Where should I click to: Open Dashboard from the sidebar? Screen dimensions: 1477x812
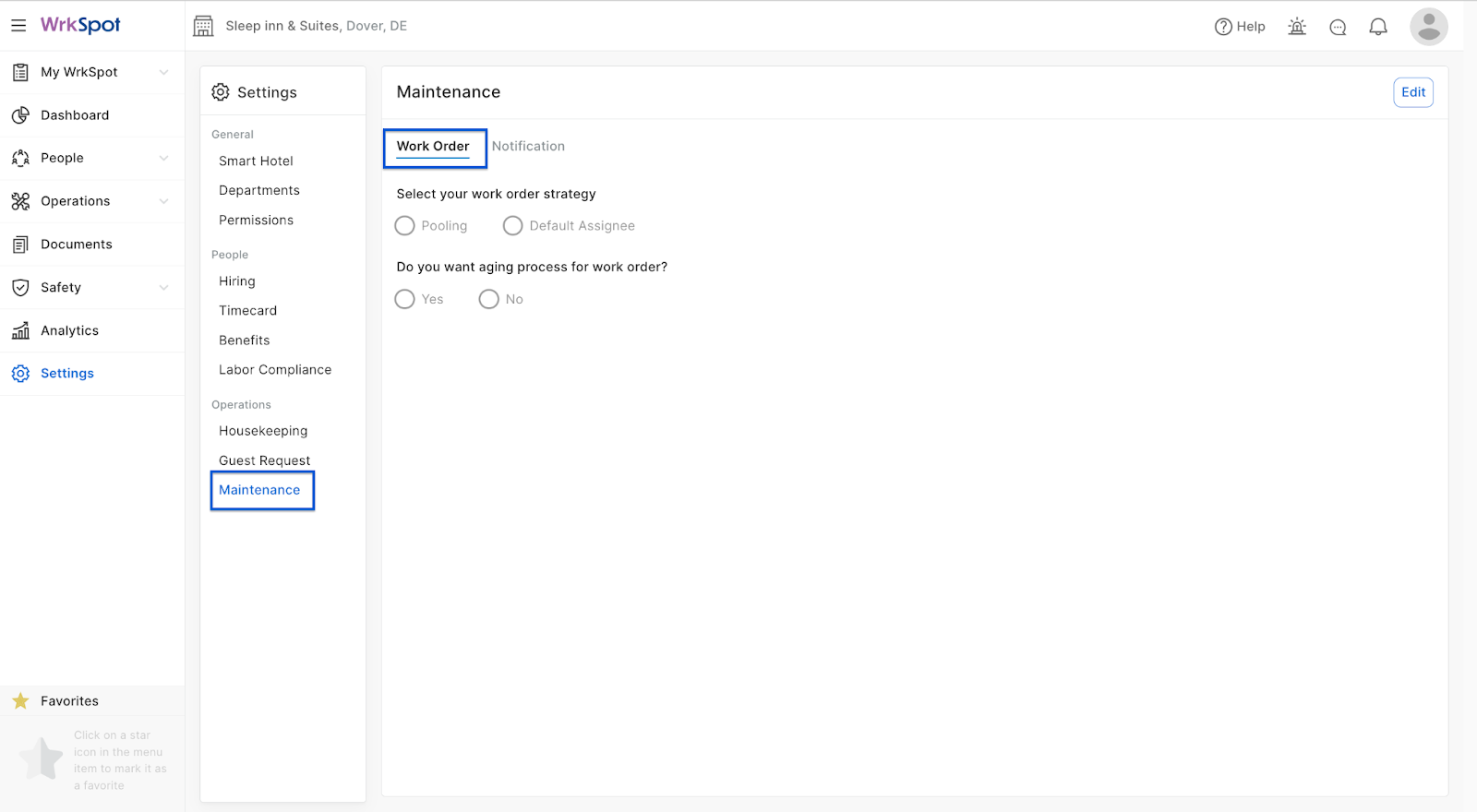click(75, 115)
